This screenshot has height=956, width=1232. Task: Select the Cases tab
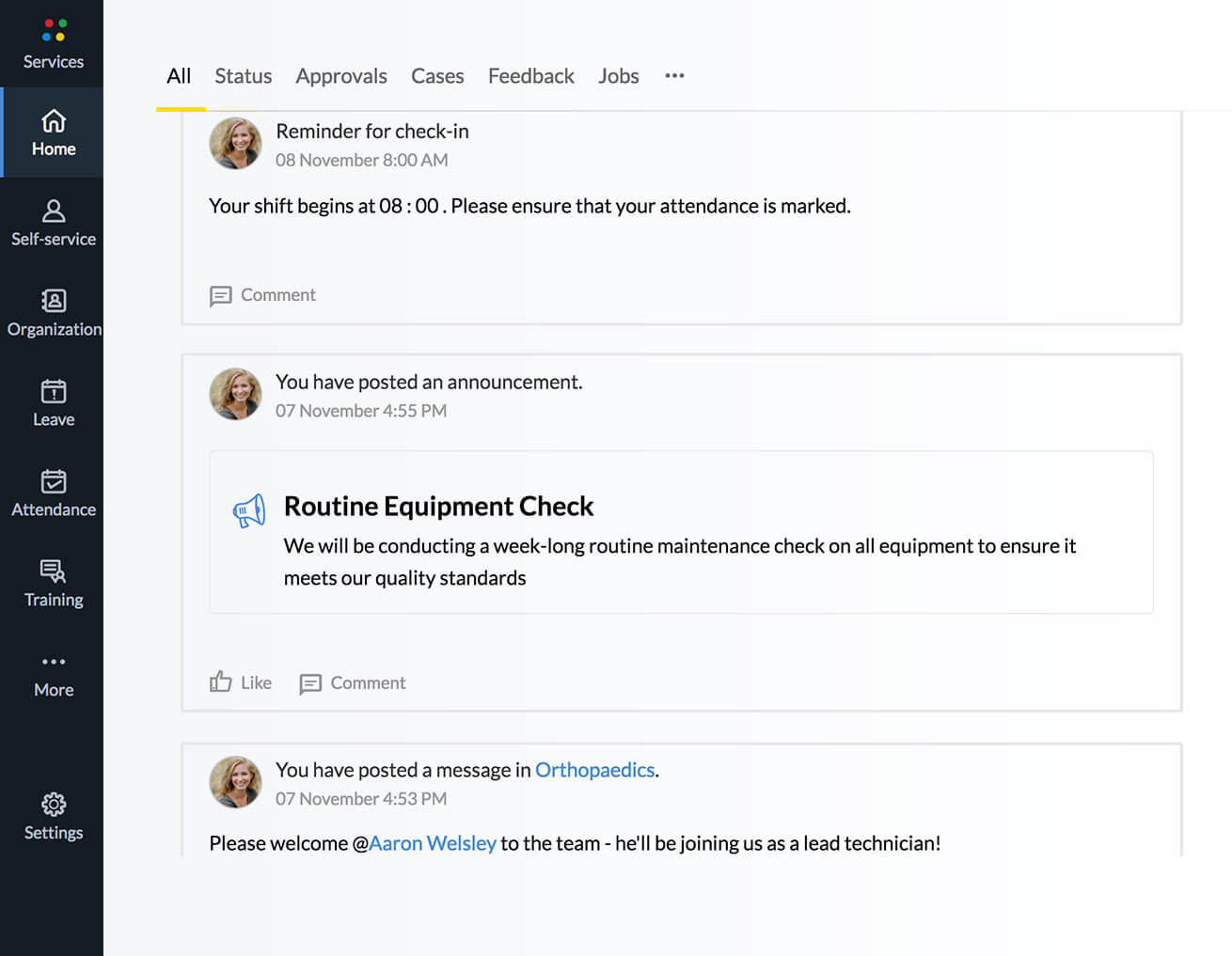click(x=437, y=76)
